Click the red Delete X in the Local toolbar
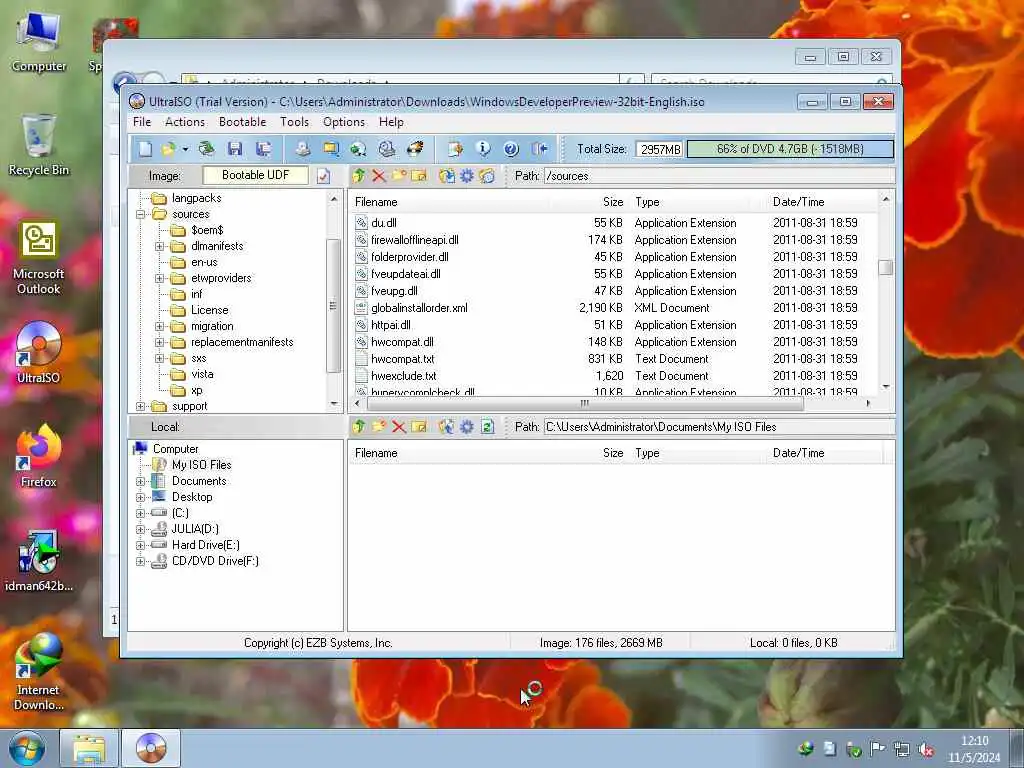Image resolution: width=1024 pixels, height=768 pixels. [x=399, y=426]
